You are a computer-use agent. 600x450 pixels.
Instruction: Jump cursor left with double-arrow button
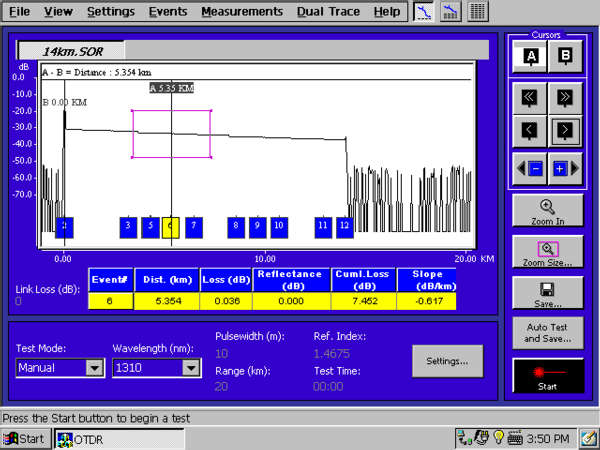click(529, 98)
